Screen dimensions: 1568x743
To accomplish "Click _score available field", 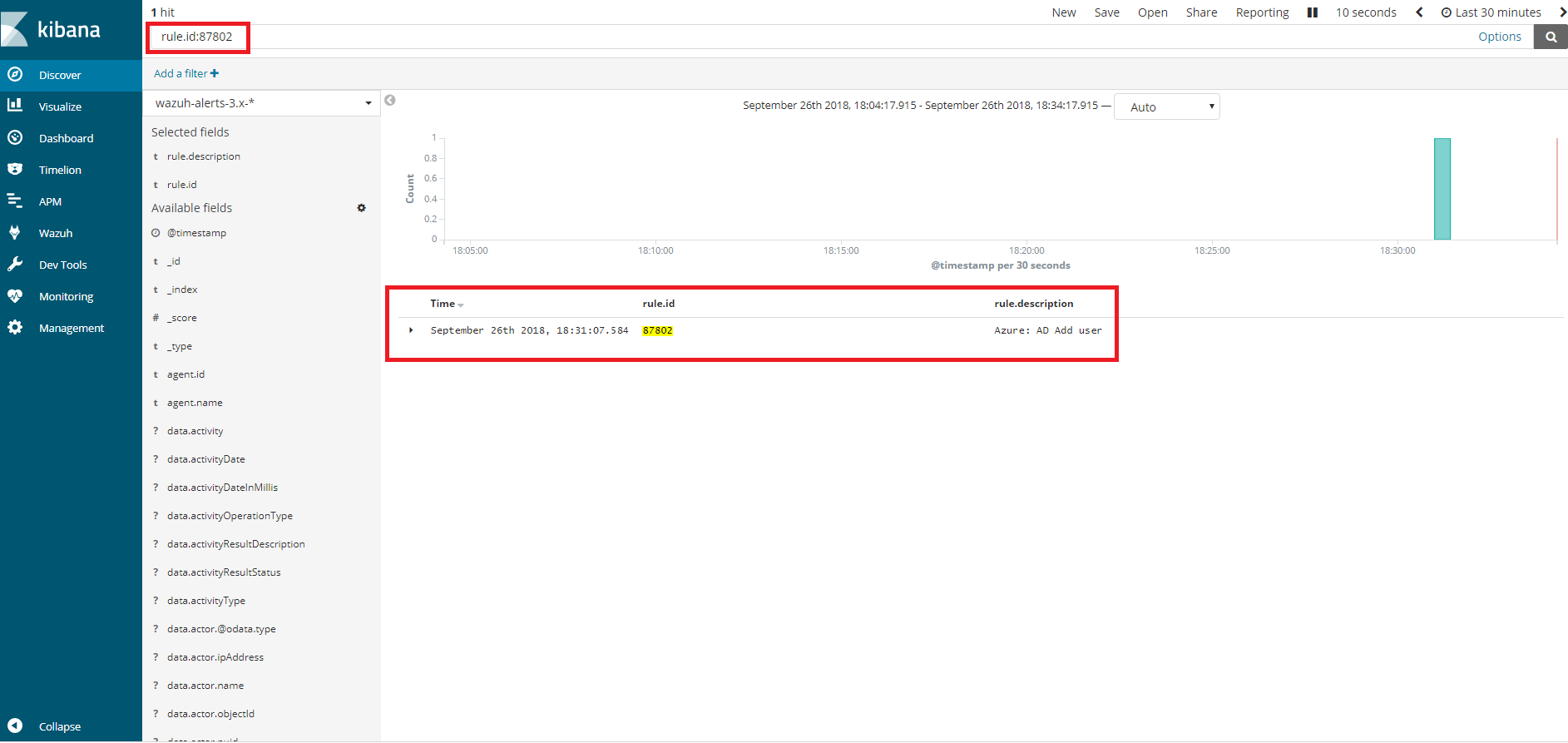I will 182,318.
